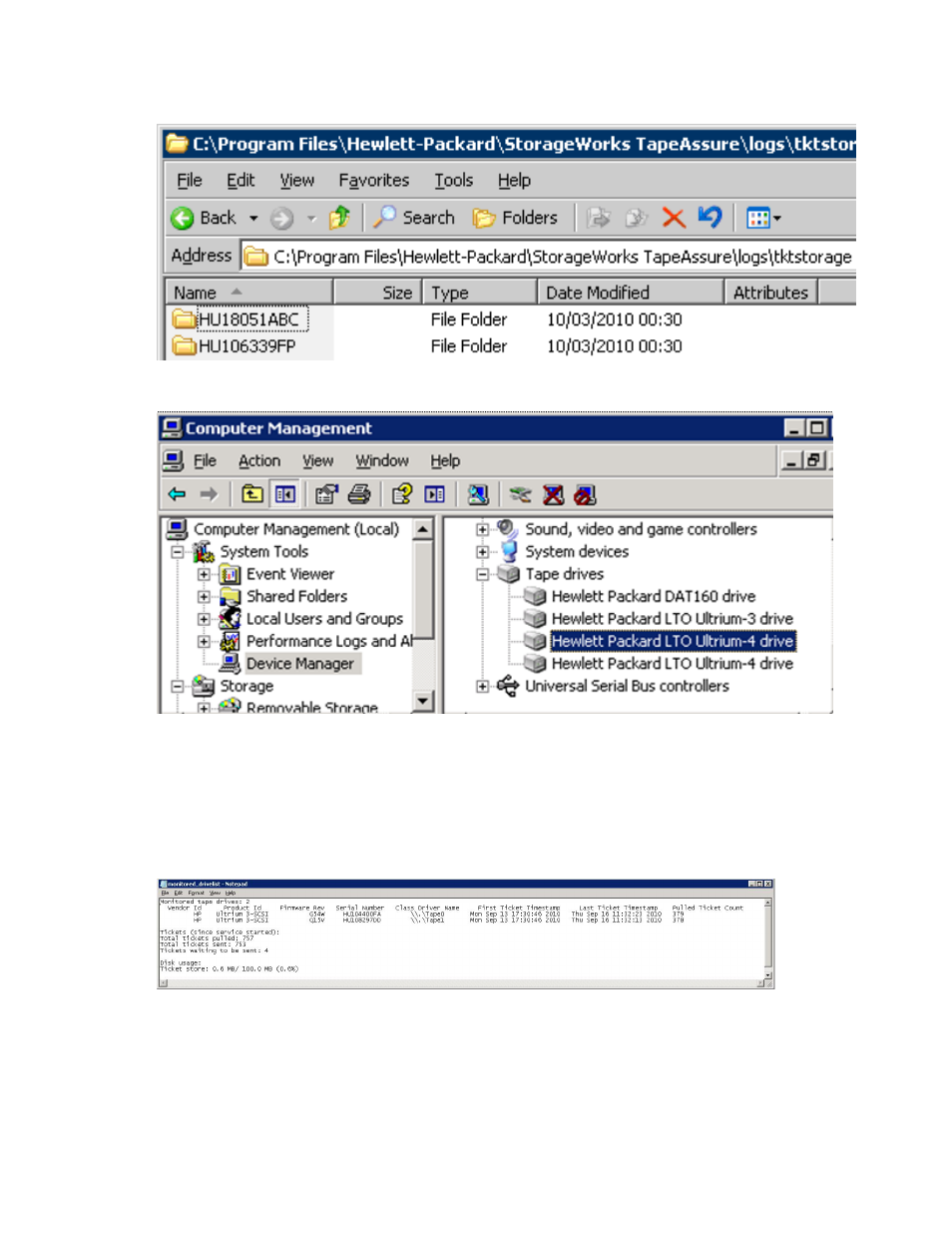The height and width of the screenshot is (1233, 952).
Task: Sort by the Size column header
Action: (x=378, y=293)
